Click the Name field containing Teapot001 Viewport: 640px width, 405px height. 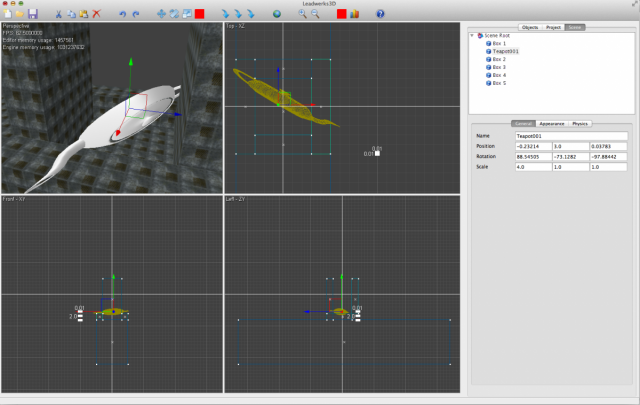pos(570,135)
